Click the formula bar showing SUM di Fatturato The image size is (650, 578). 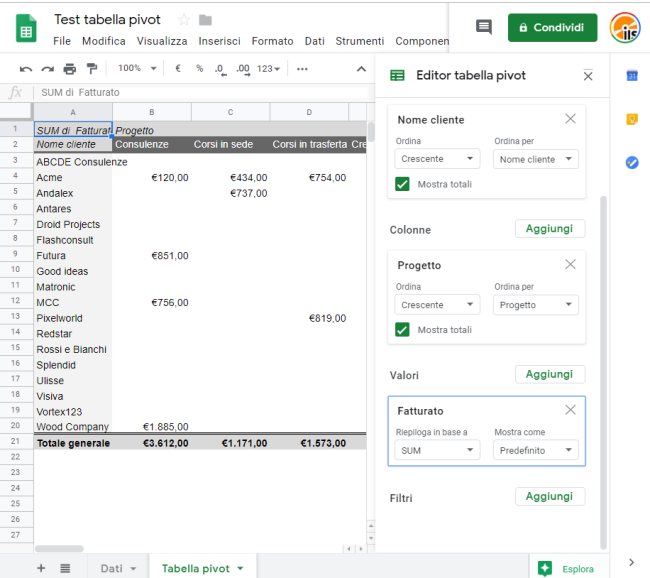point(200,93)
